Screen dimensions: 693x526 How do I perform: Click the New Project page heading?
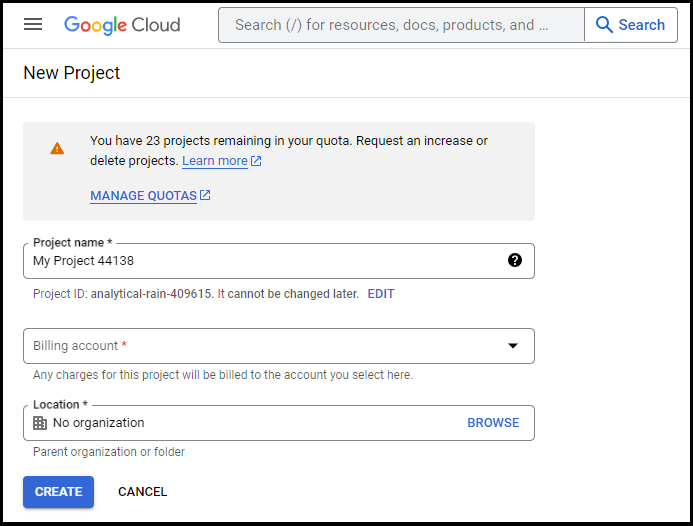pyautogui.click(x=72, y=73)
